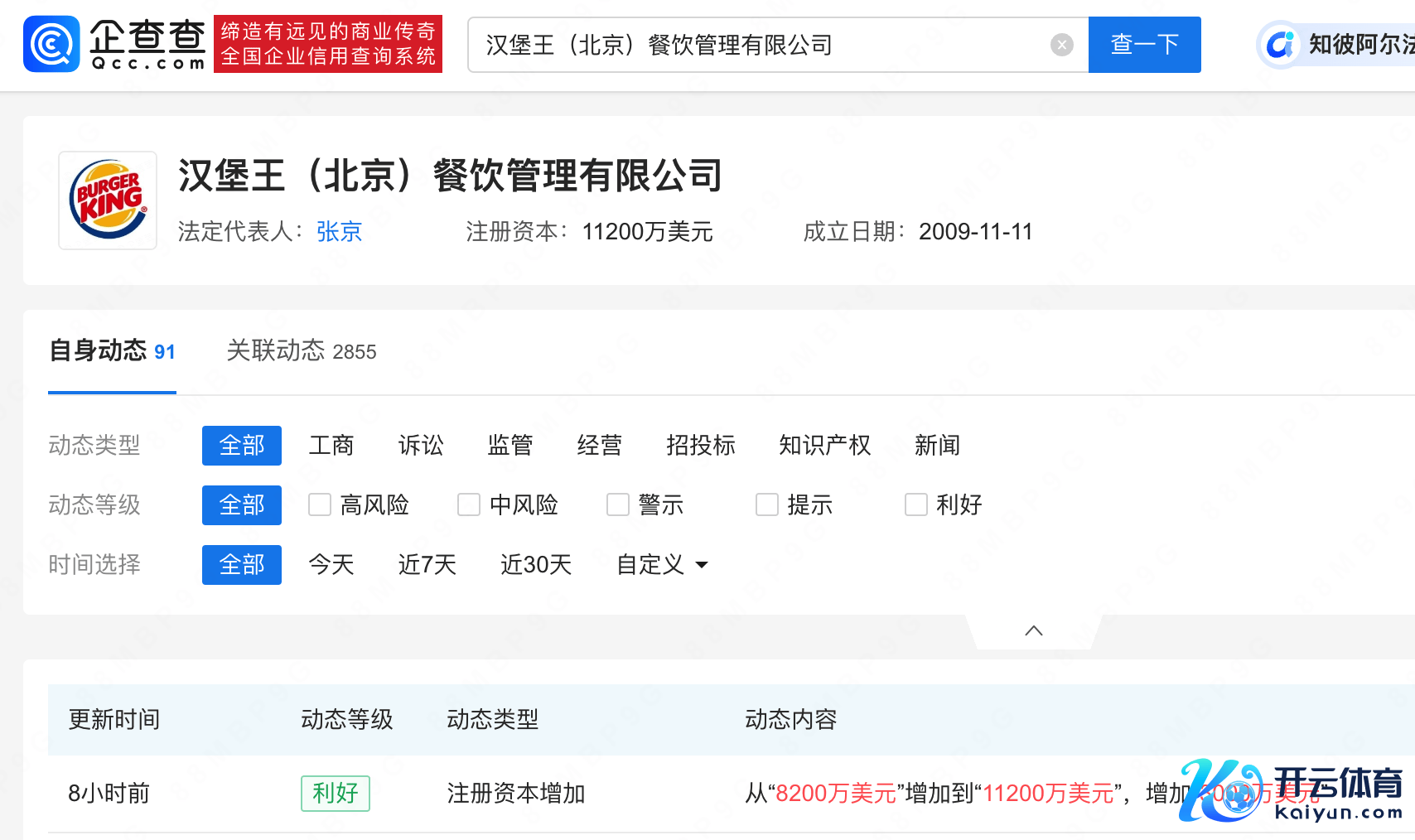Click into the company search field
This screenshot has width=1415, height=840.
click(x=762, y=45)
